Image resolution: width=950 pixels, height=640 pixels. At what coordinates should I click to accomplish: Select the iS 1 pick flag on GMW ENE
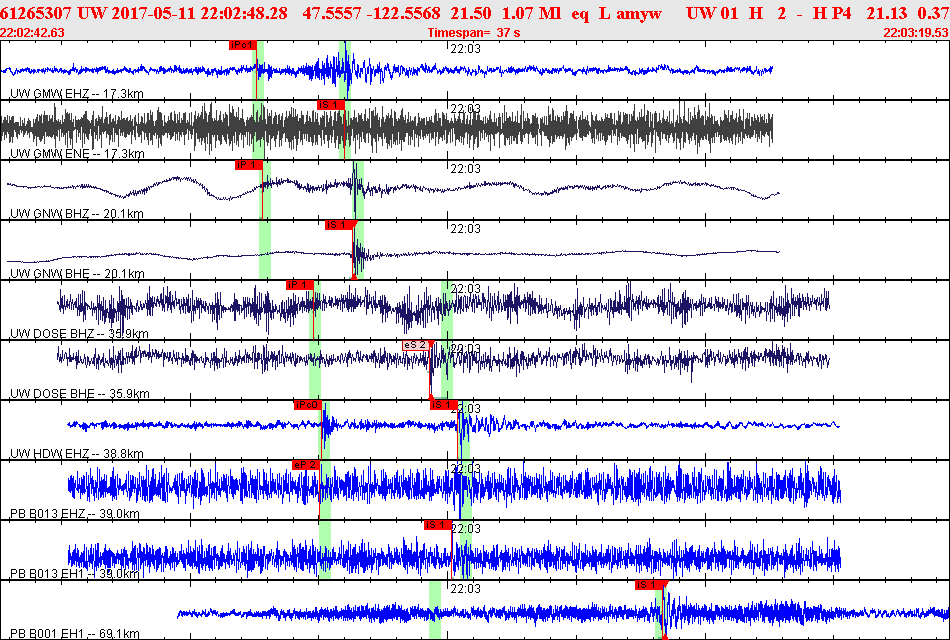pos(331,105)
